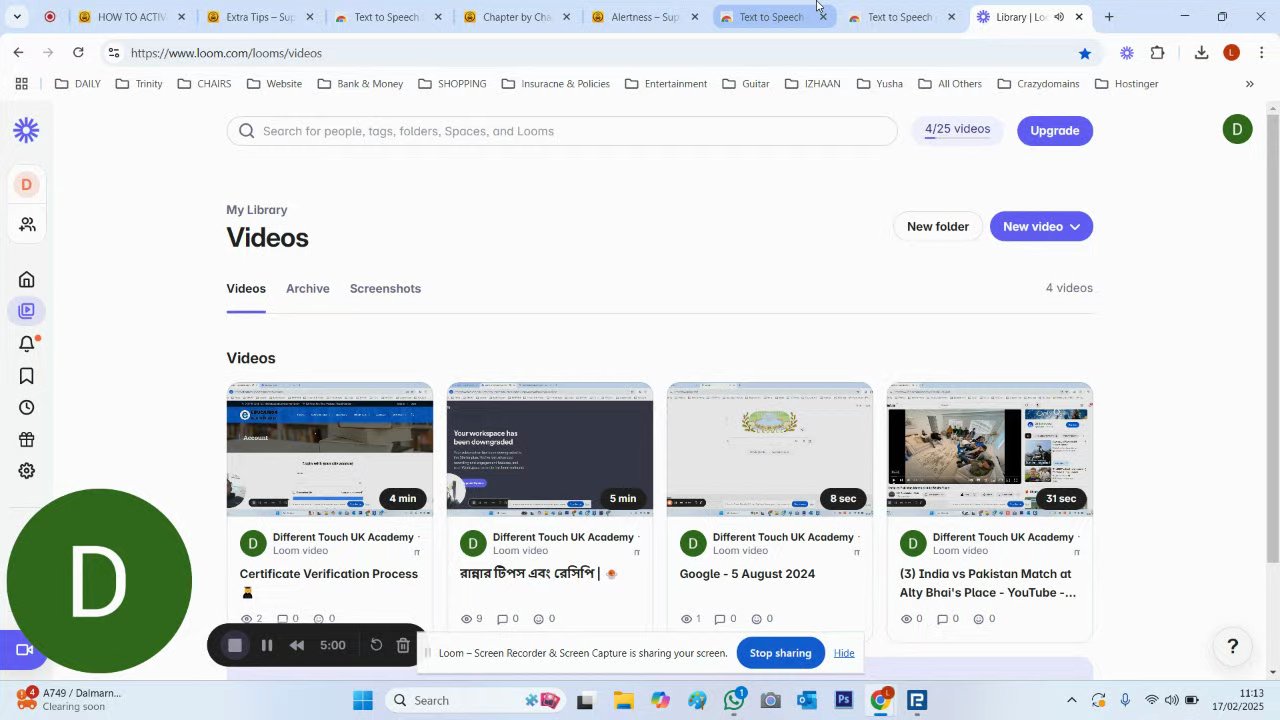Image resolution: width=1280 pixels, height=720 pixels.
Task: Open WhatsApp from taskbar
Action: click(735, 700)
